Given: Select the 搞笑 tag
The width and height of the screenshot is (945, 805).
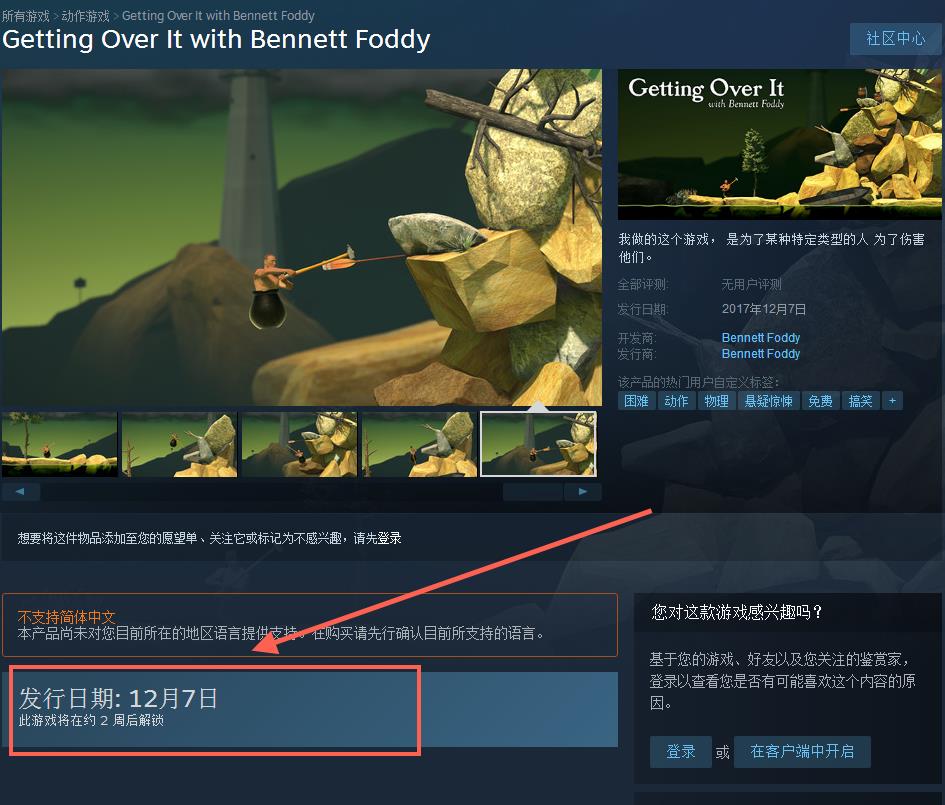Looking at the screenshot, I should click(861, 401).
